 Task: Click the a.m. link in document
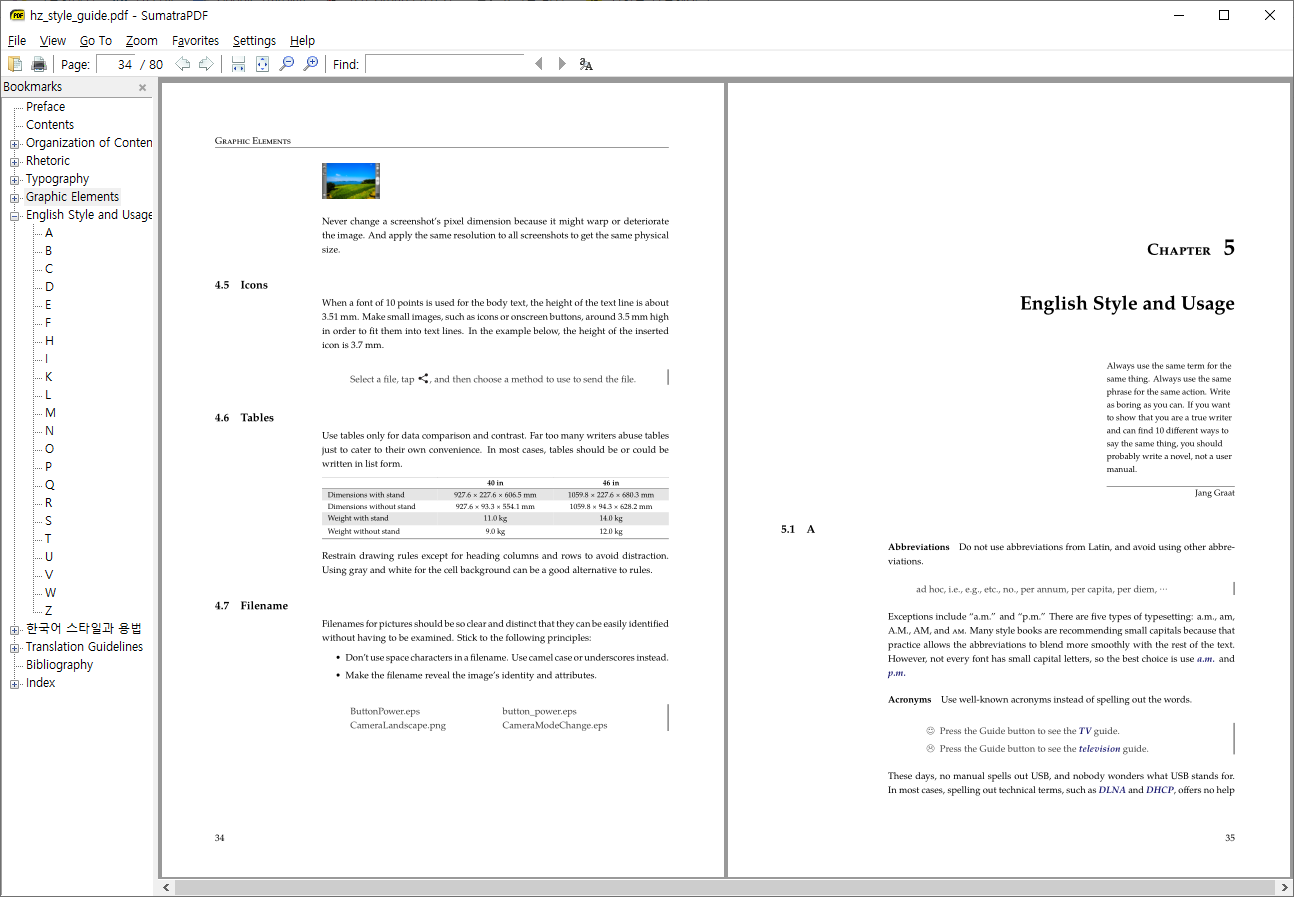click(x=1206, y=659)
